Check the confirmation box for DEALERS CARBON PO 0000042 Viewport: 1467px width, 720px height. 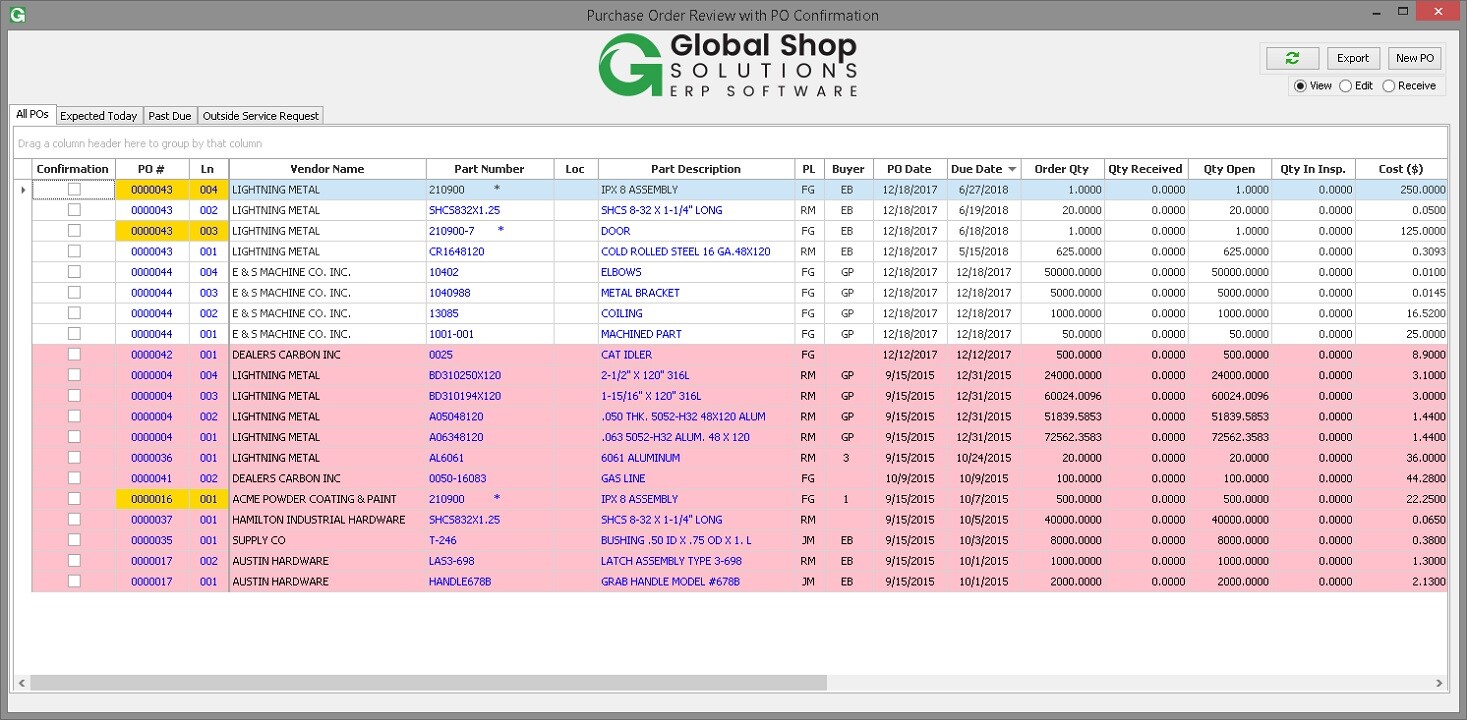coord(73,354)
